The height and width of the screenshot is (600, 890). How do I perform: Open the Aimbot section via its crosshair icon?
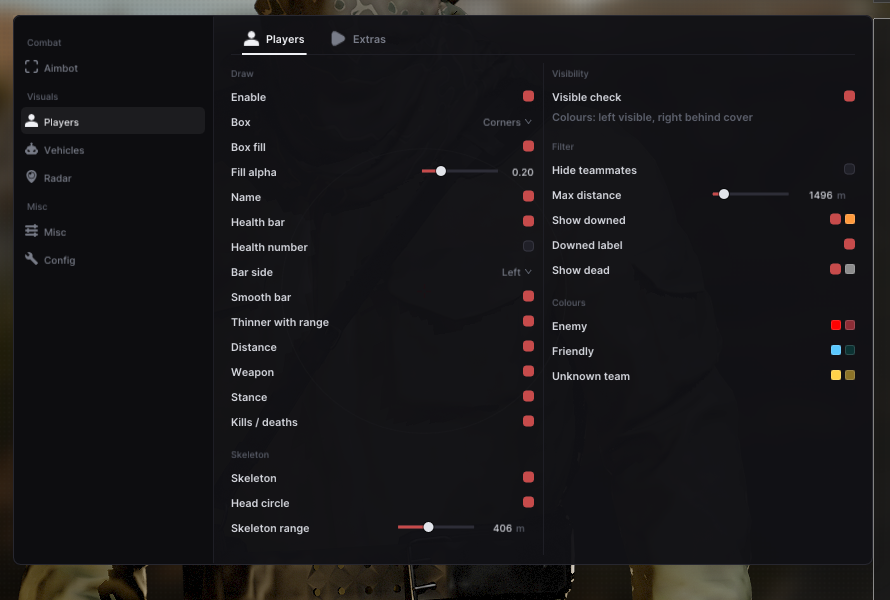click(x=32, y=67)
